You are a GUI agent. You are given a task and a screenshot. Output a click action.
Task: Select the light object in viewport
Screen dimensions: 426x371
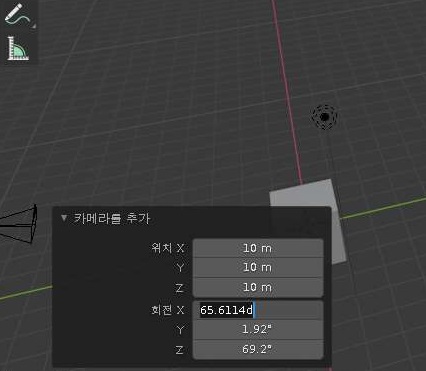click(x=325, y=117)
